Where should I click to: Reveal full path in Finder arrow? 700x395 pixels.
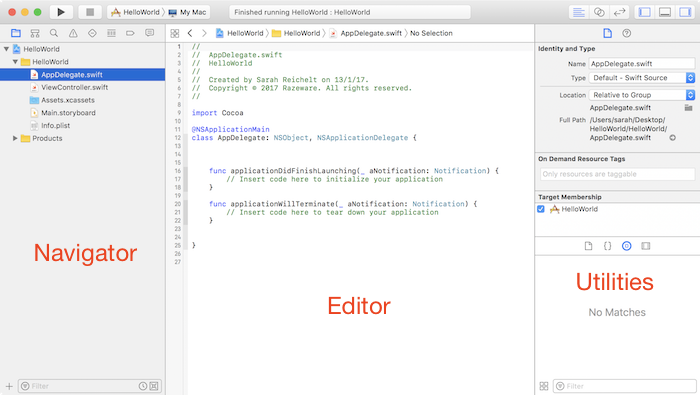(x=672, y=138)
